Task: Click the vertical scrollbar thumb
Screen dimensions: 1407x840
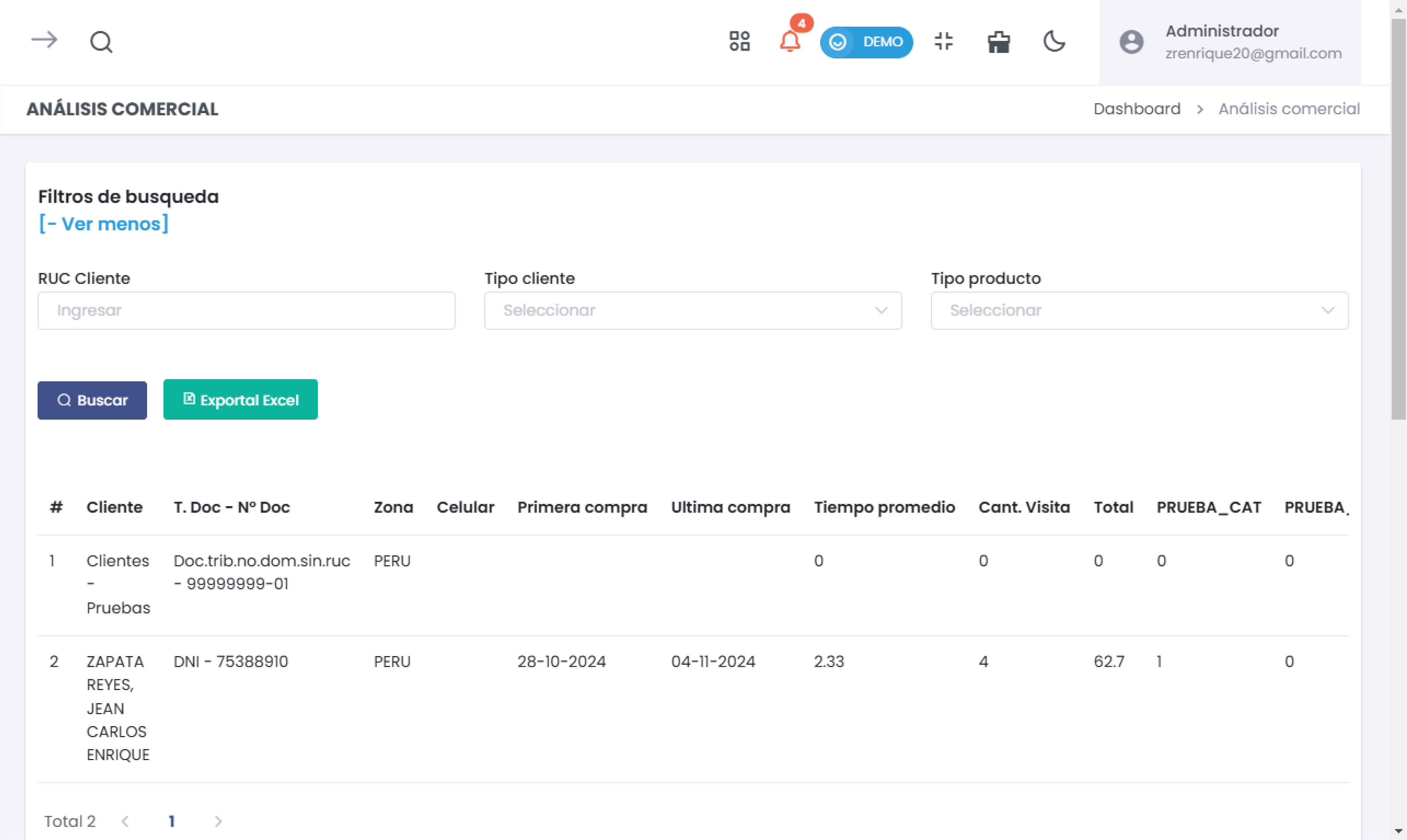Action: coord(1399,220)
